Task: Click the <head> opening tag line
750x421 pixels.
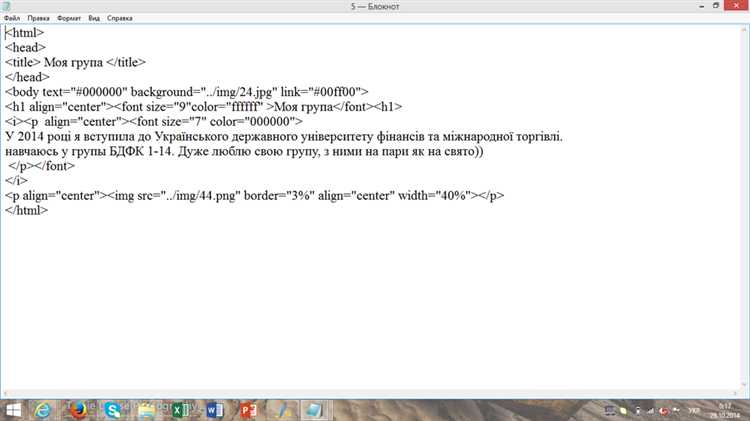Action: tap(25, 47)
